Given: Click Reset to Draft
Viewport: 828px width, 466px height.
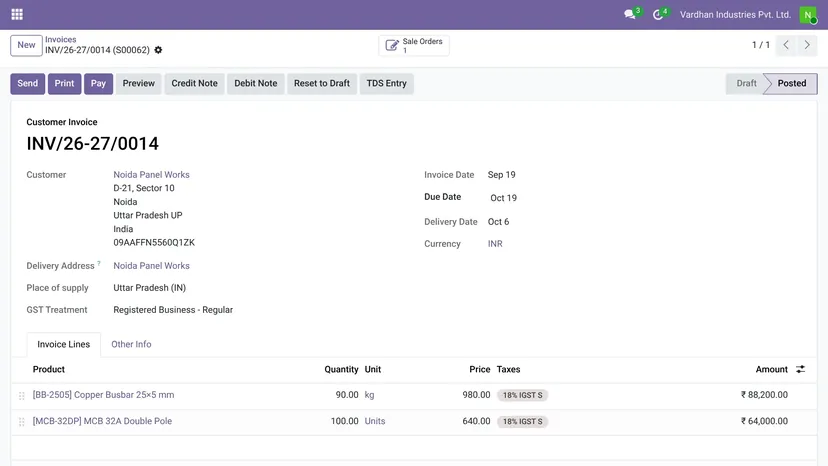Looking at the screenshot, I should coord(322,83).
